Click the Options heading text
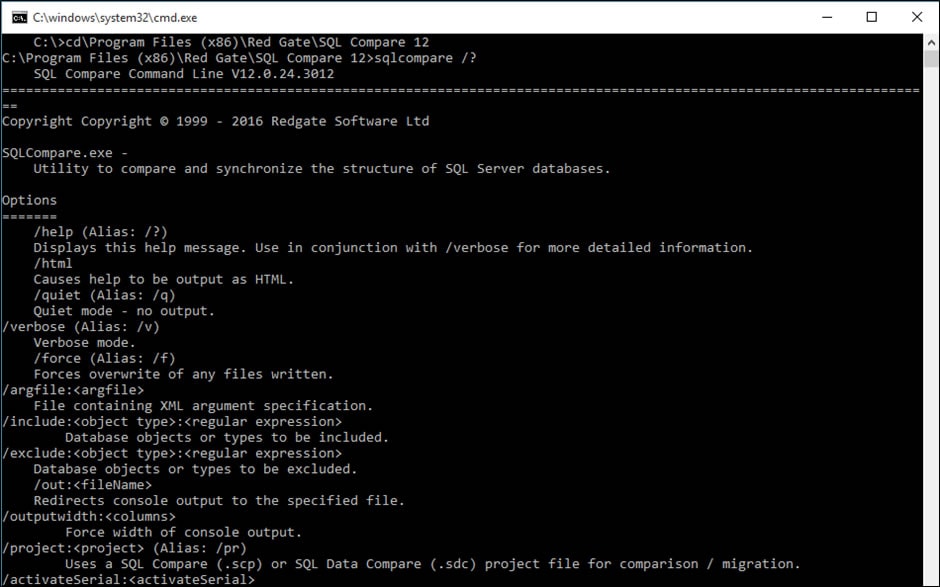940x587 pixels. click(x=29, y=200)
